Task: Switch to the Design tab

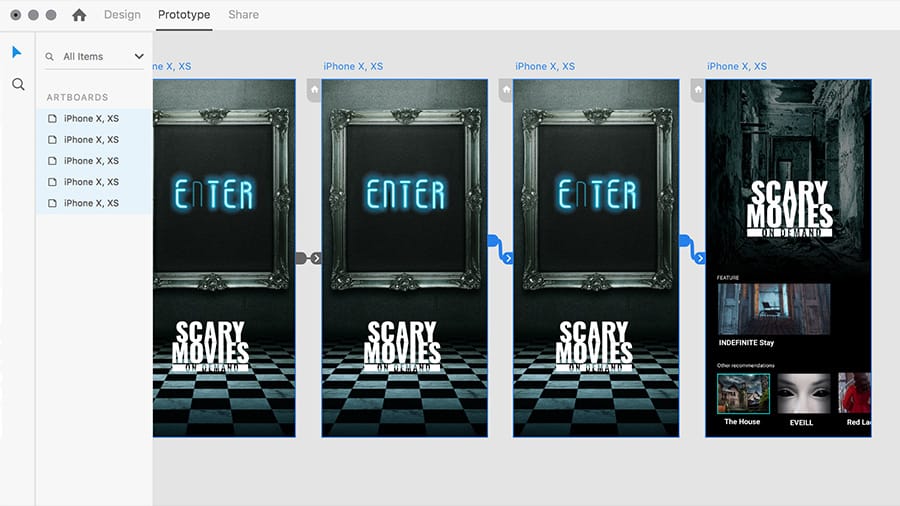Action: click(x=122, y=14)
